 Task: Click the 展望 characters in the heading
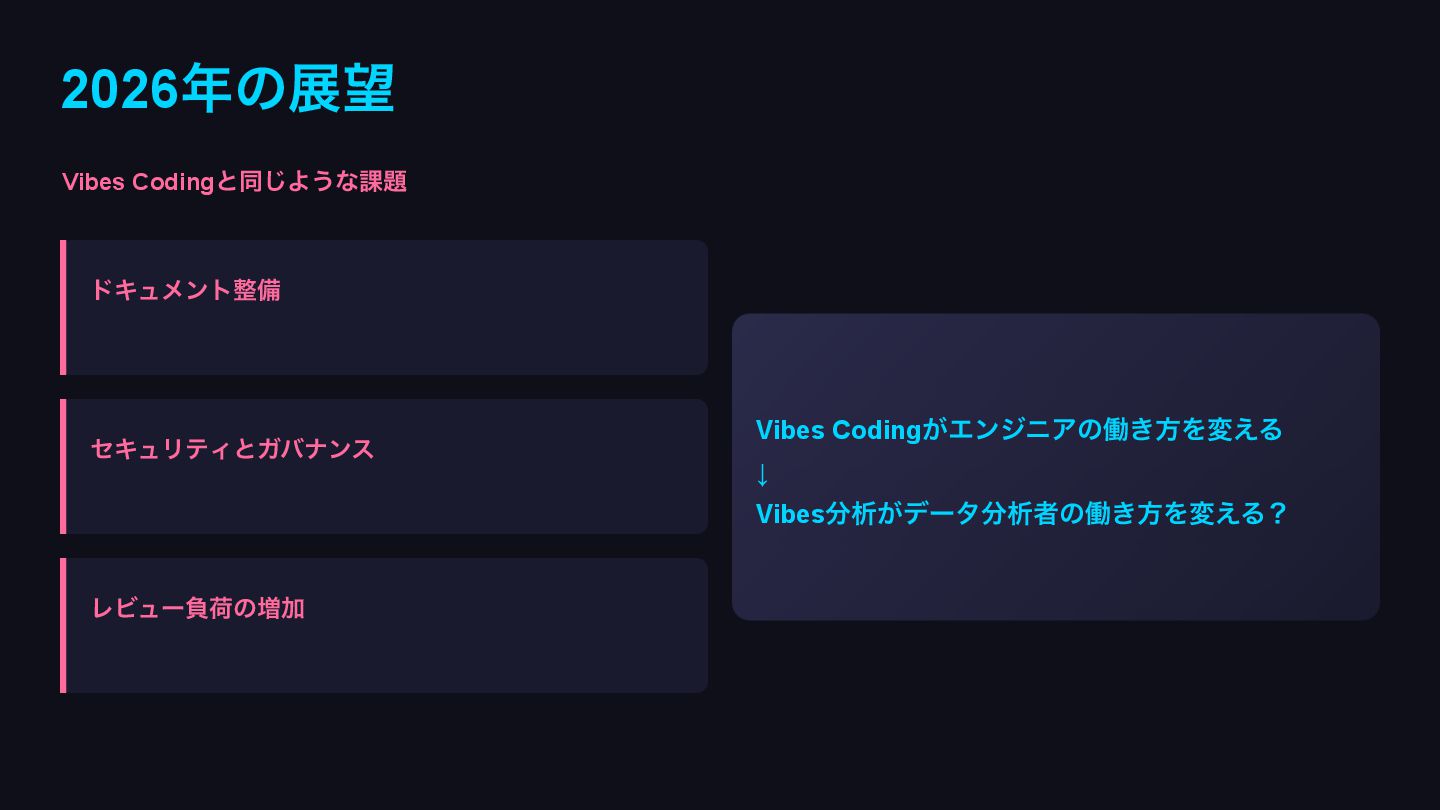coord(342,89)
